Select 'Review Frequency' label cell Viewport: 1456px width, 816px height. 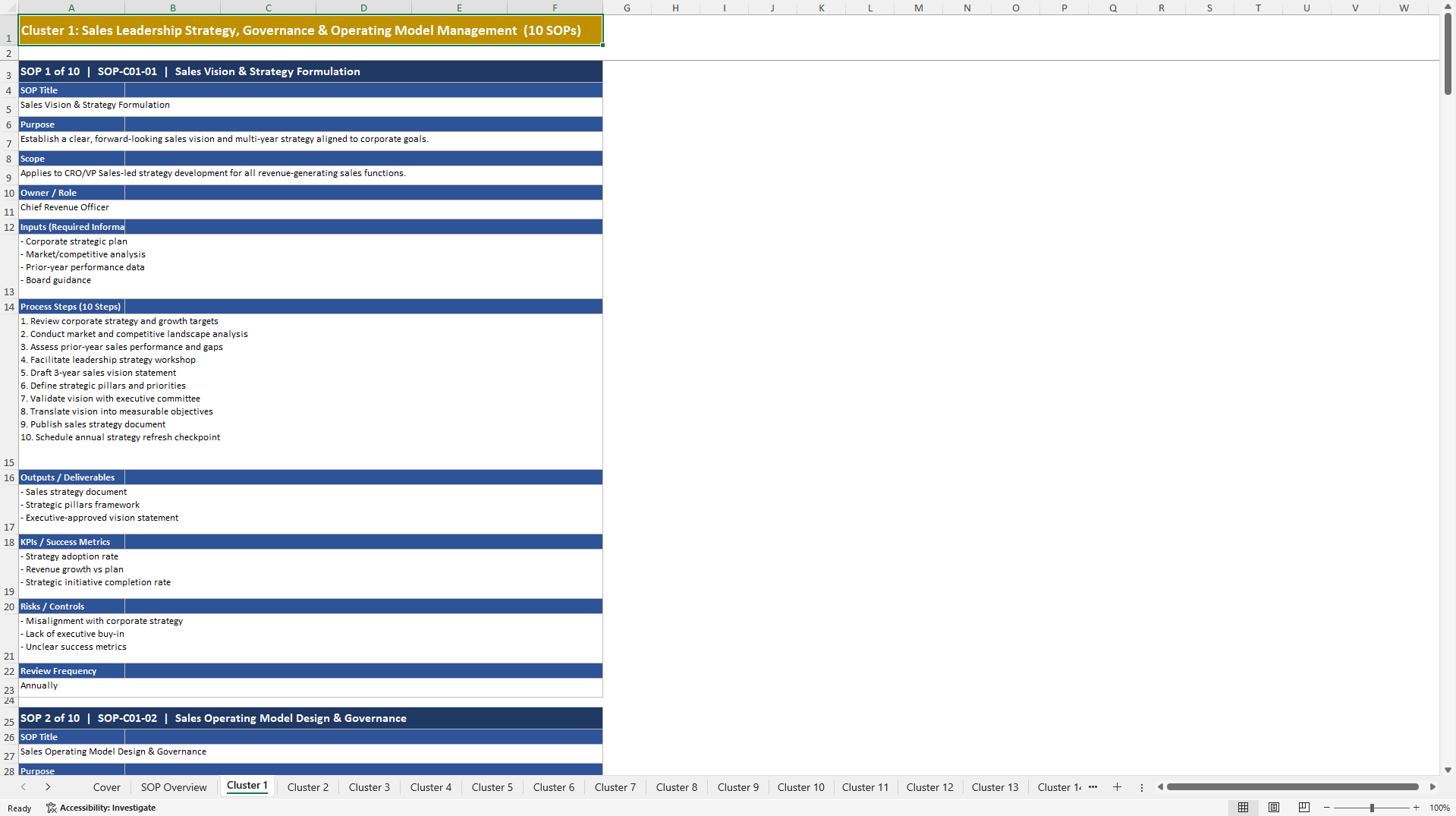pos(71,671)
